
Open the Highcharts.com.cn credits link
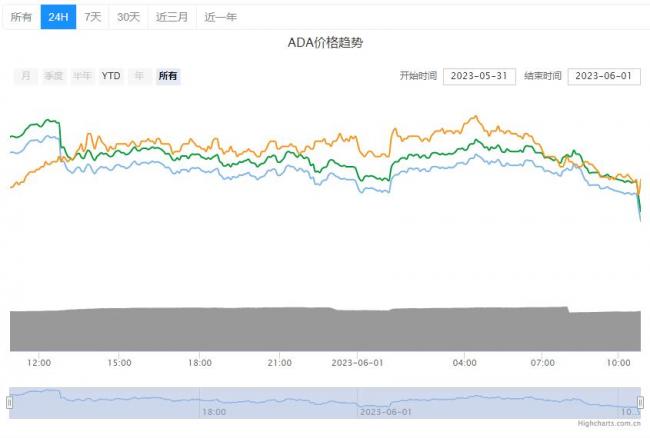[x=609, y=425]
